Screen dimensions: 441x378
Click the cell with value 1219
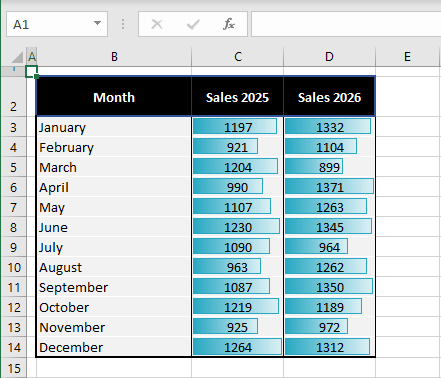click(x=238, y=307)
